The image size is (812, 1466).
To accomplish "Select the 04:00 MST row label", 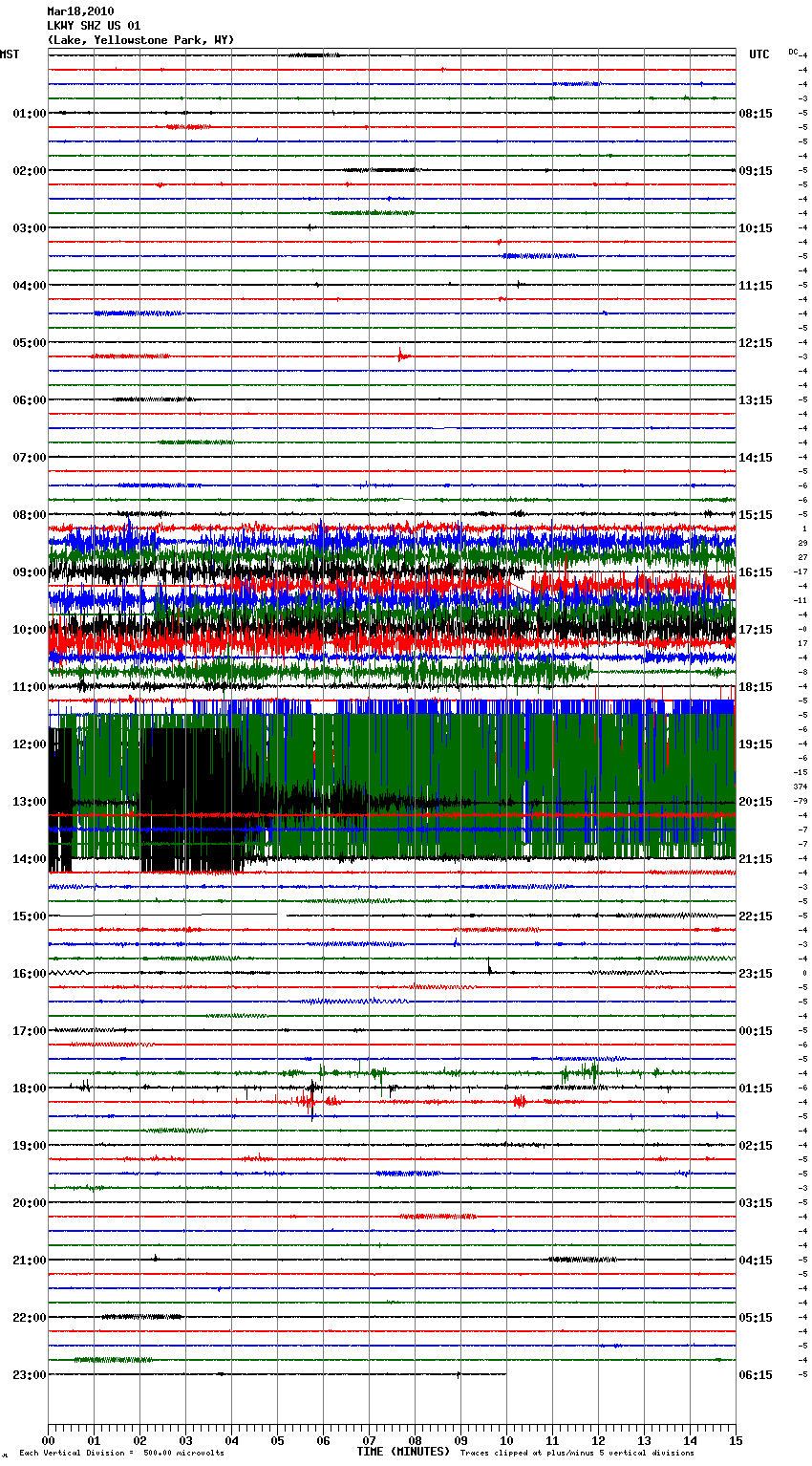I will (30, 286).
